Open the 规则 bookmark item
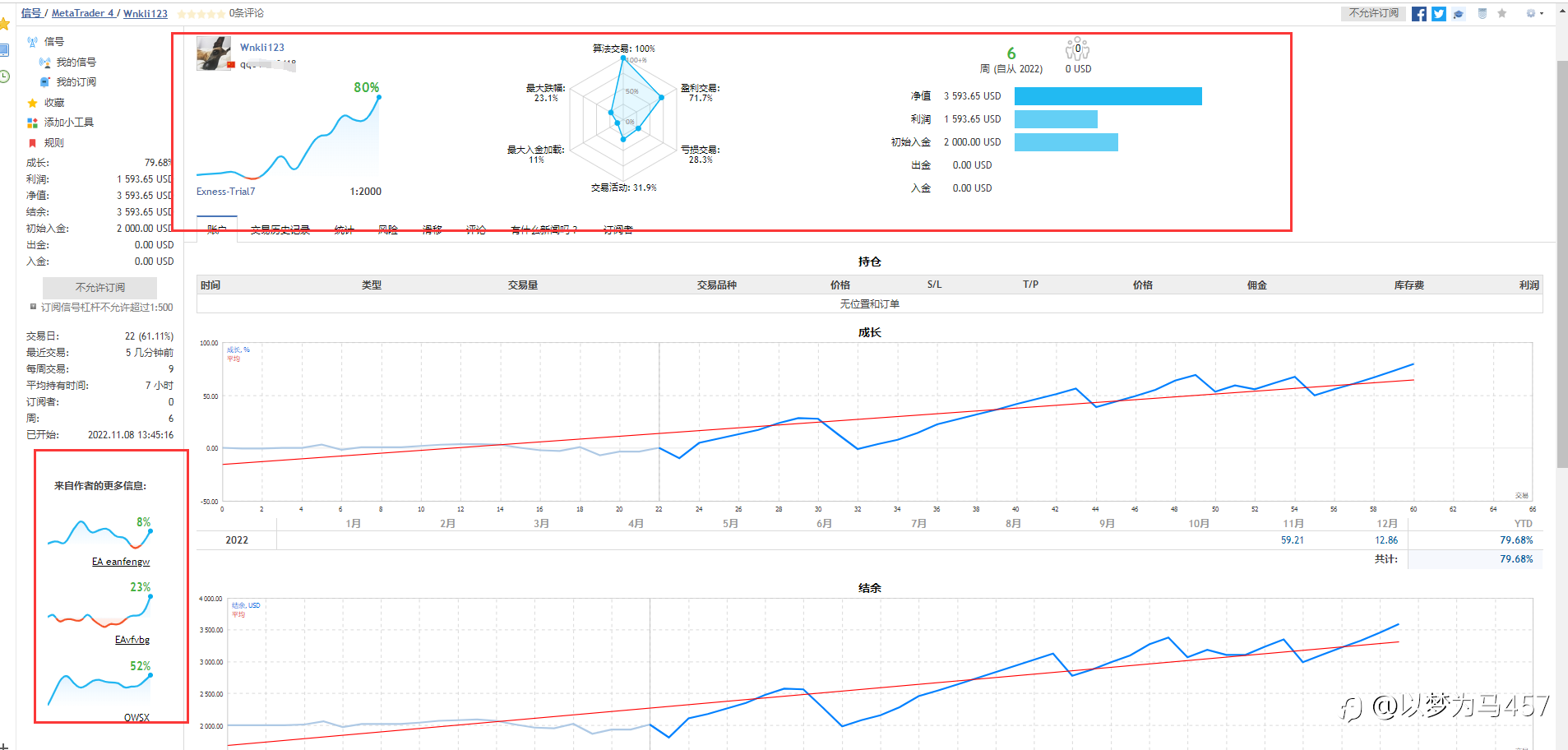Image resolution: width=1568 pixels, height=750 pixels. click(46, 143)
